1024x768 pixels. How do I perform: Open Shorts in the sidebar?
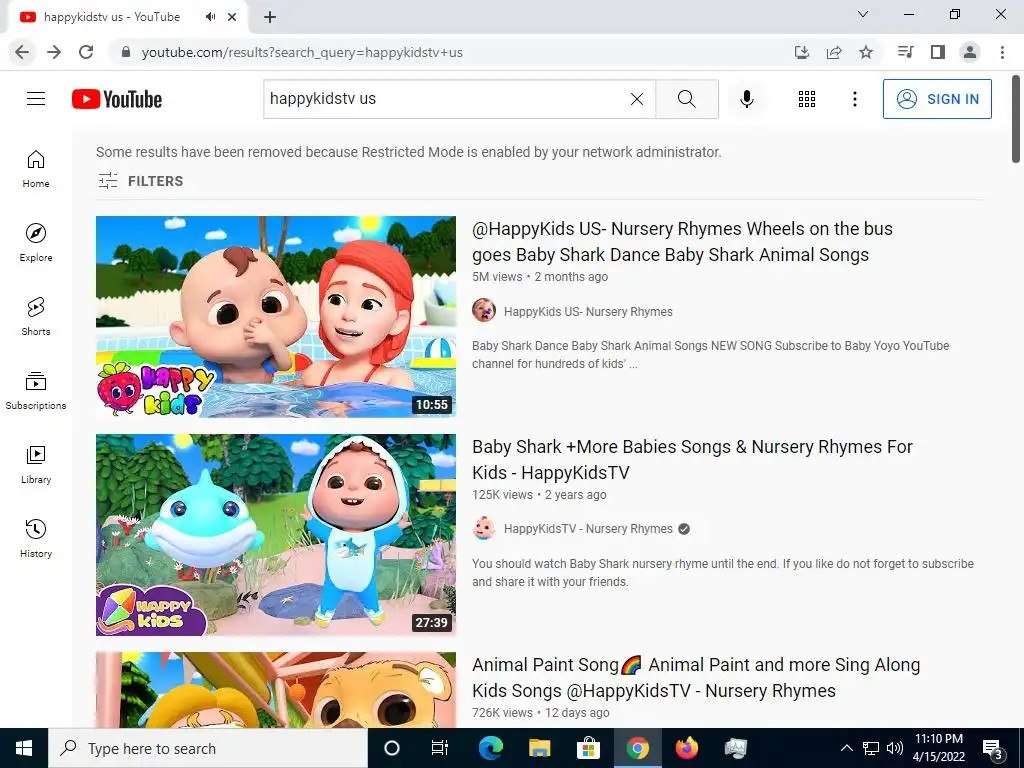(36, 317)
